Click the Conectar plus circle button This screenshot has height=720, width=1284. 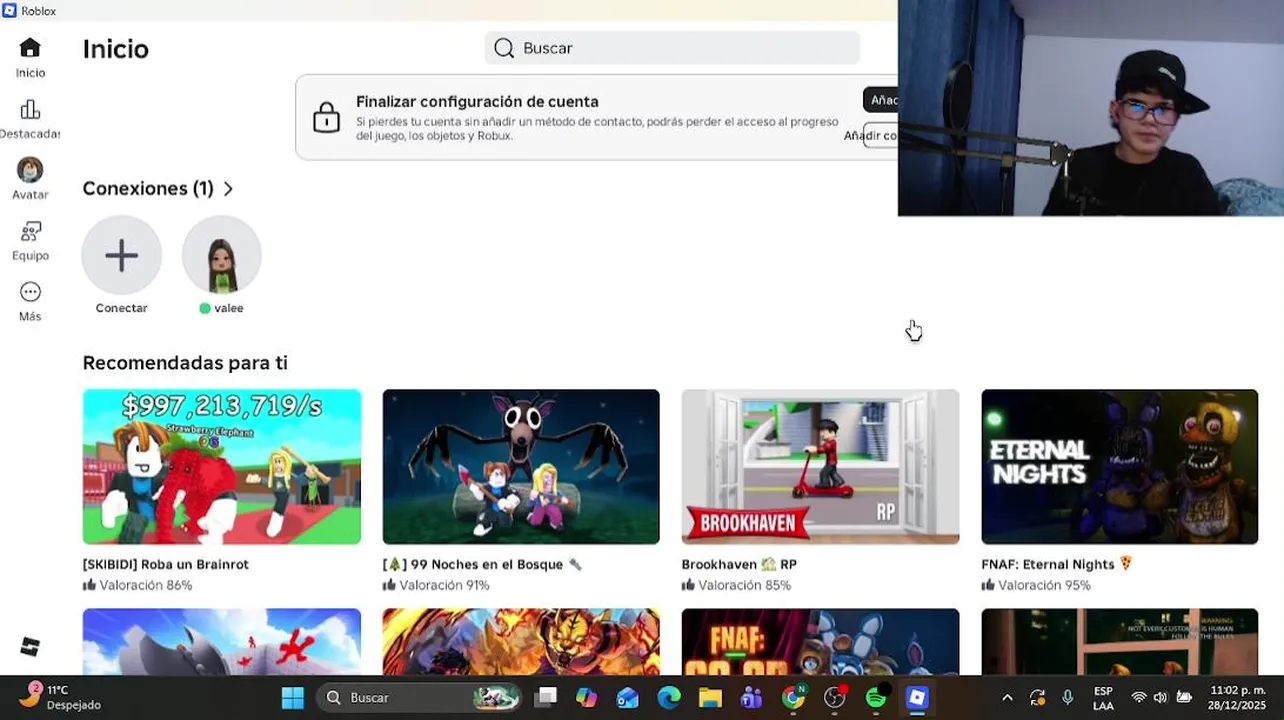point(122,255)
